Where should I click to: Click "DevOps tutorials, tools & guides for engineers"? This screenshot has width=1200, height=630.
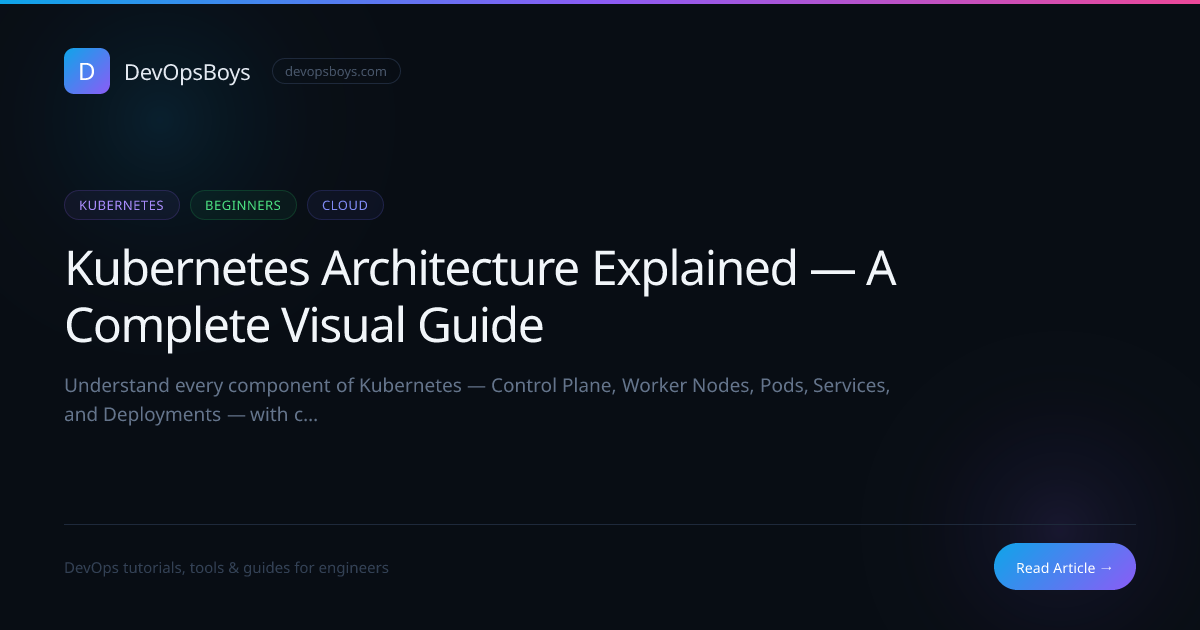tap(226, 568)
